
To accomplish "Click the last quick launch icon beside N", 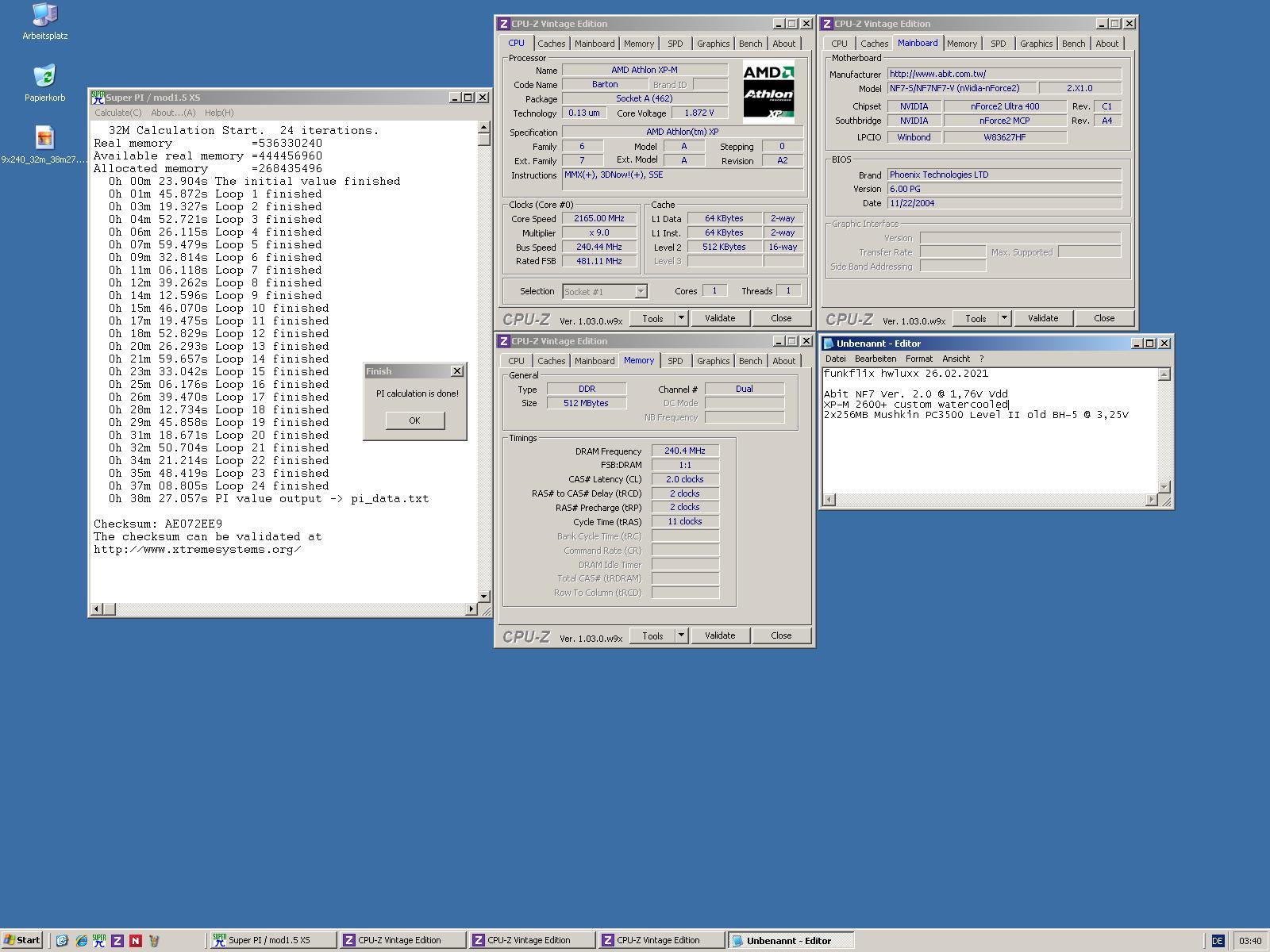I will click(x=154, y=941).
